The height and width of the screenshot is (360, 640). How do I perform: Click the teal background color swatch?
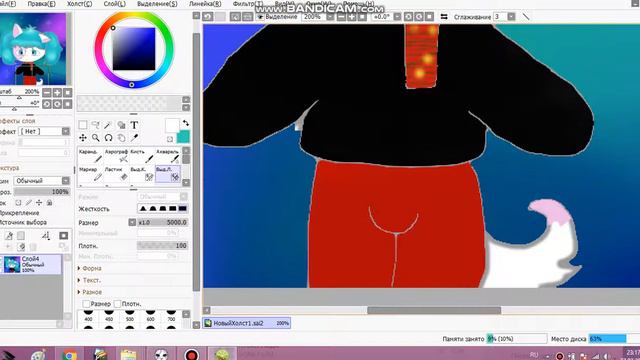coord(183,137)
